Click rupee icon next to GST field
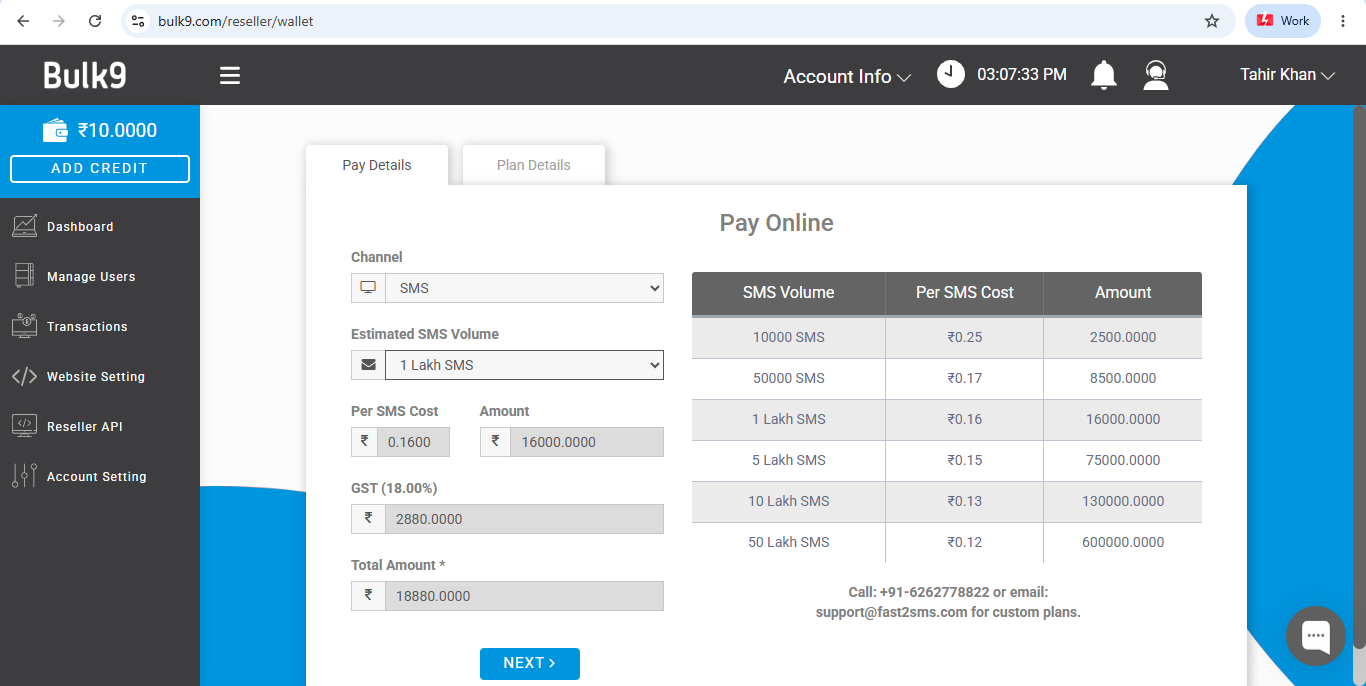 tap(368, 519)
